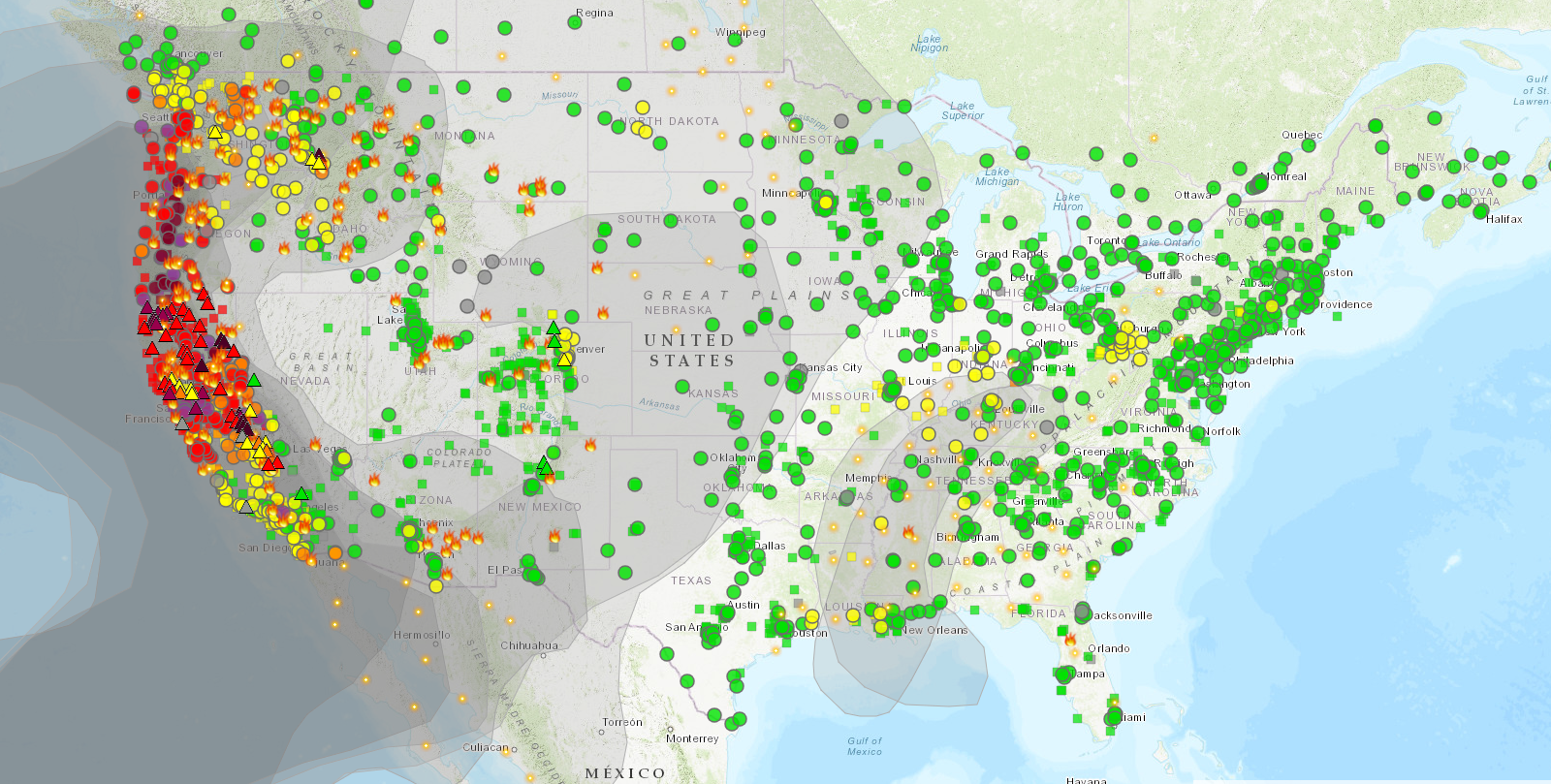1551x784 pixels.
Task: Click the Ottawa city label
Action: (1193, 195)
